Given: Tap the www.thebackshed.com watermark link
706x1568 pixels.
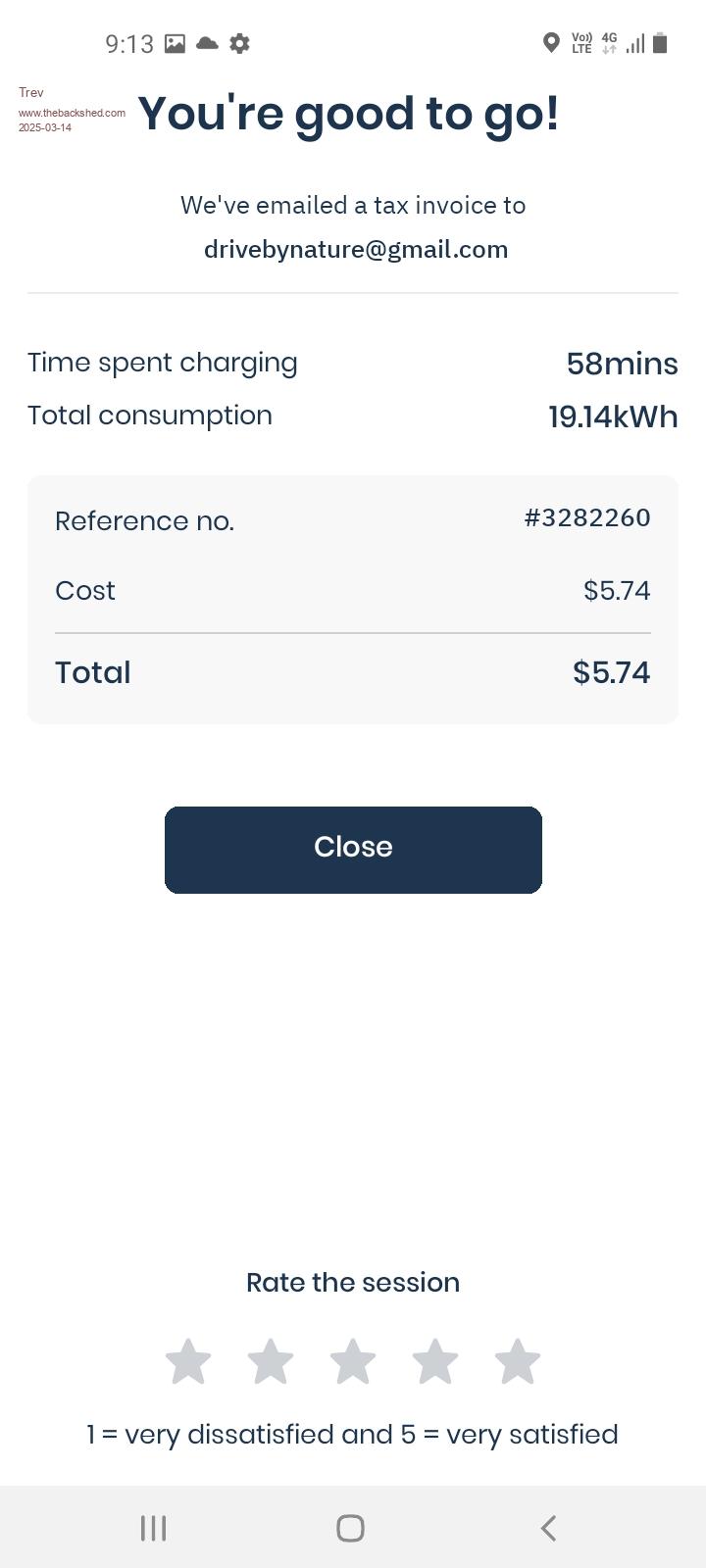Looking at the screenshot, I should pyautogui.click(x=72, y=113).
